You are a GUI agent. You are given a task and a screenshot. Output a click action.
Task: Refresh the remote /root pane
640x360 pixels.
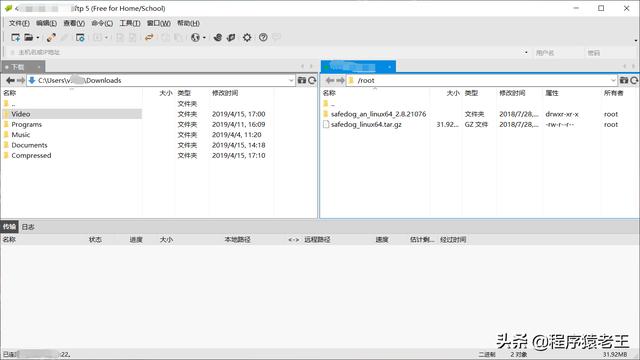pyautogui.click(x=634, y=80)
